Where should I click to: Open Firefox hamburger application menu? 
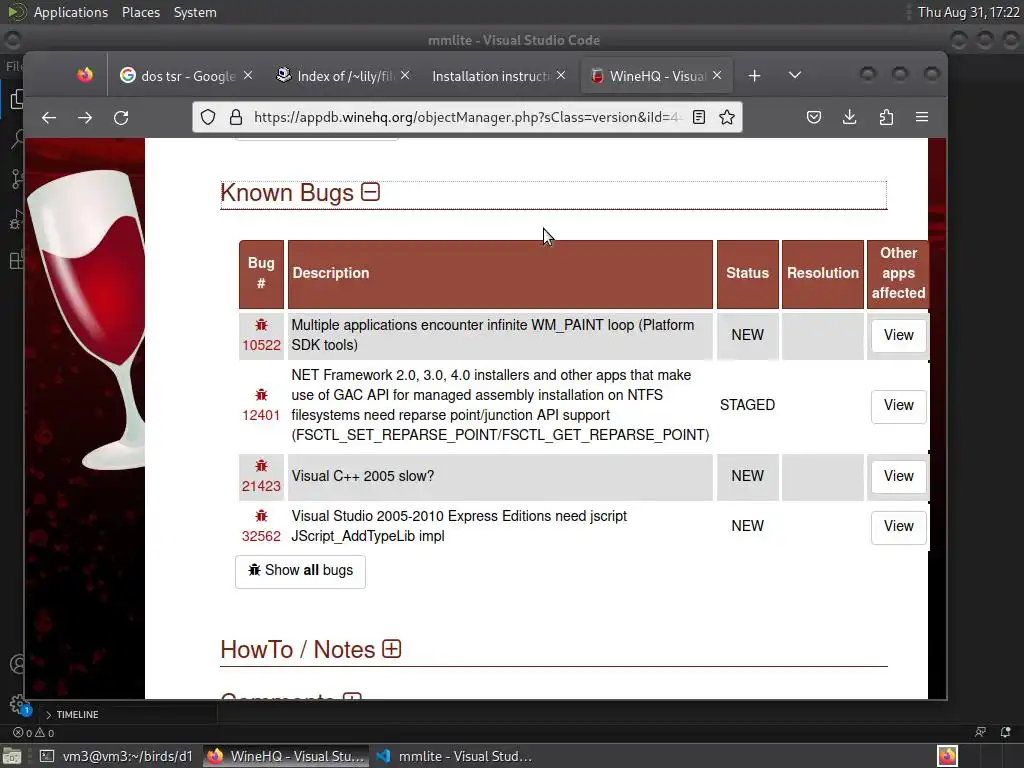[922, 118]
